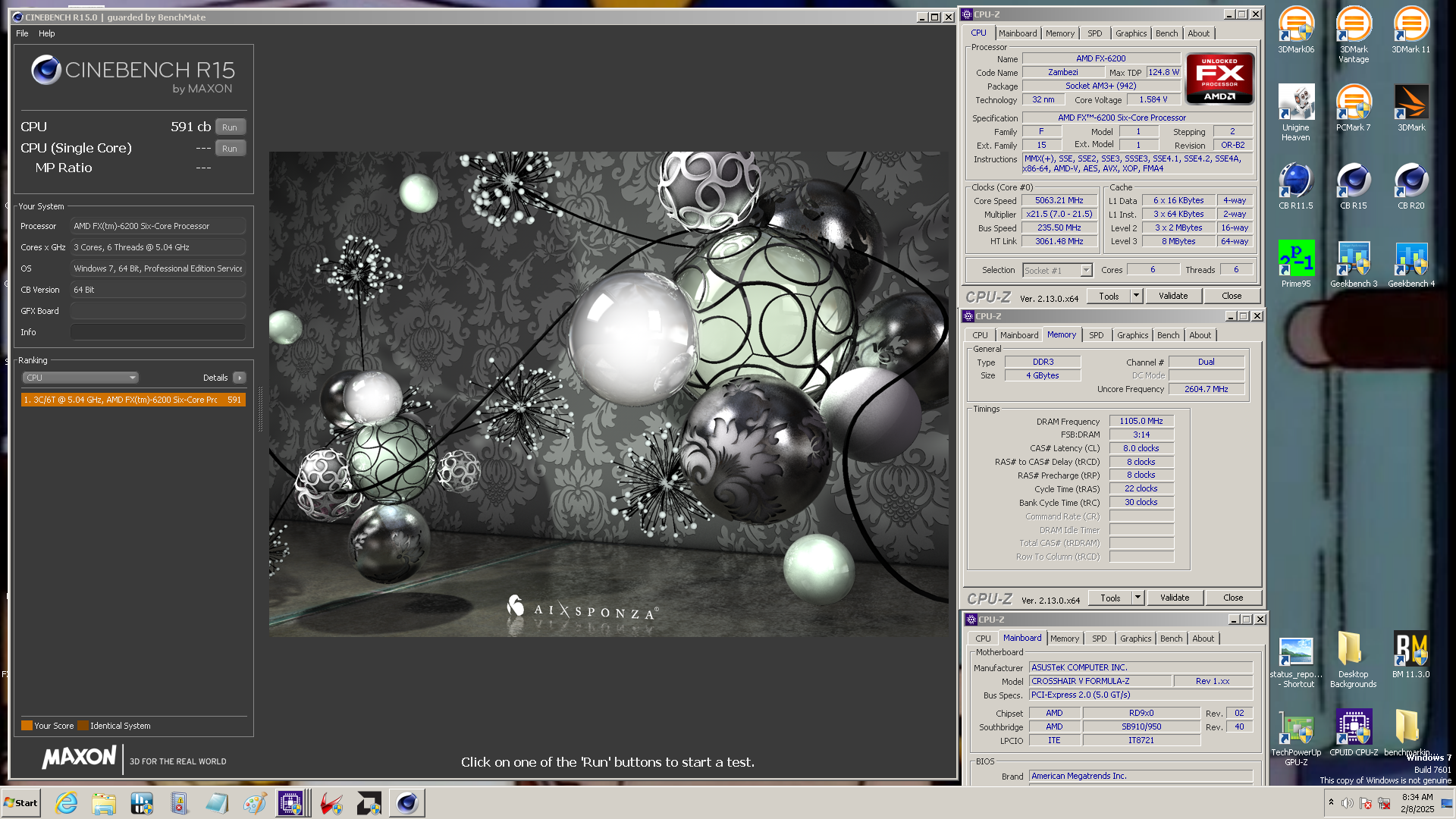
Task: Select the orange 3C/6T @ 5.04 GHz ranking row
Action: point(133,400)
